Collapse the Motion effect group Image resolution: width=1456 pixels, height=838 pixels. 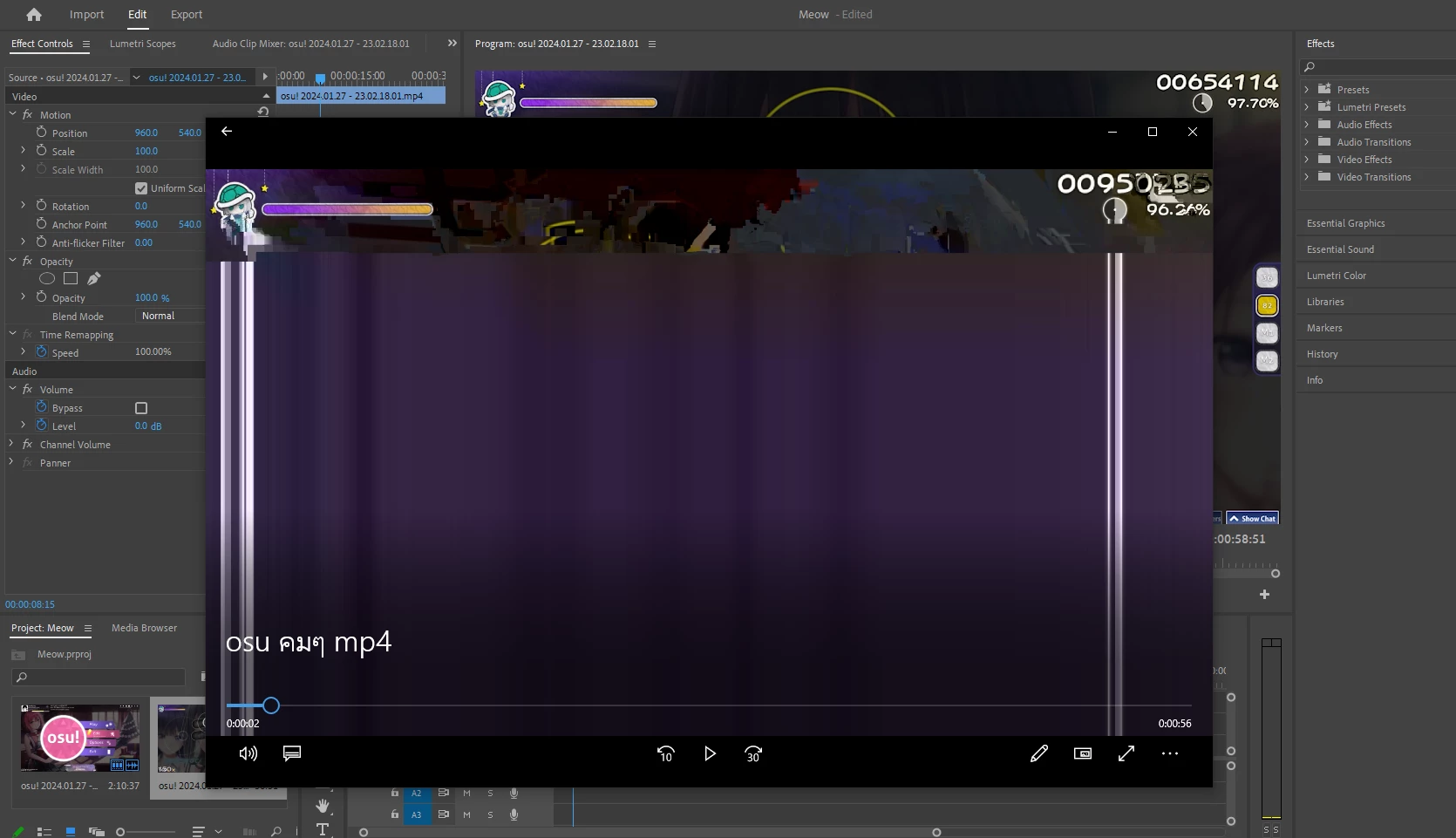pos(12,114)
